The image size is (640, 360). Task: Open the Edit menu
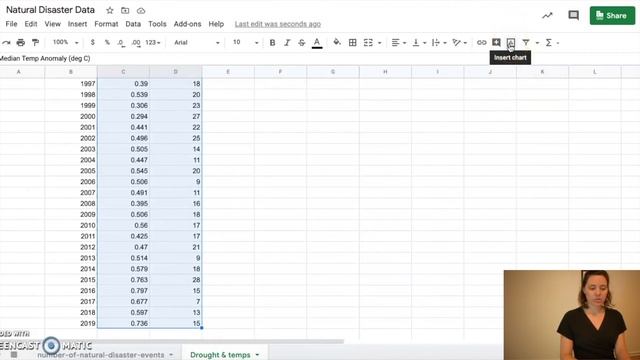[31, 24]
